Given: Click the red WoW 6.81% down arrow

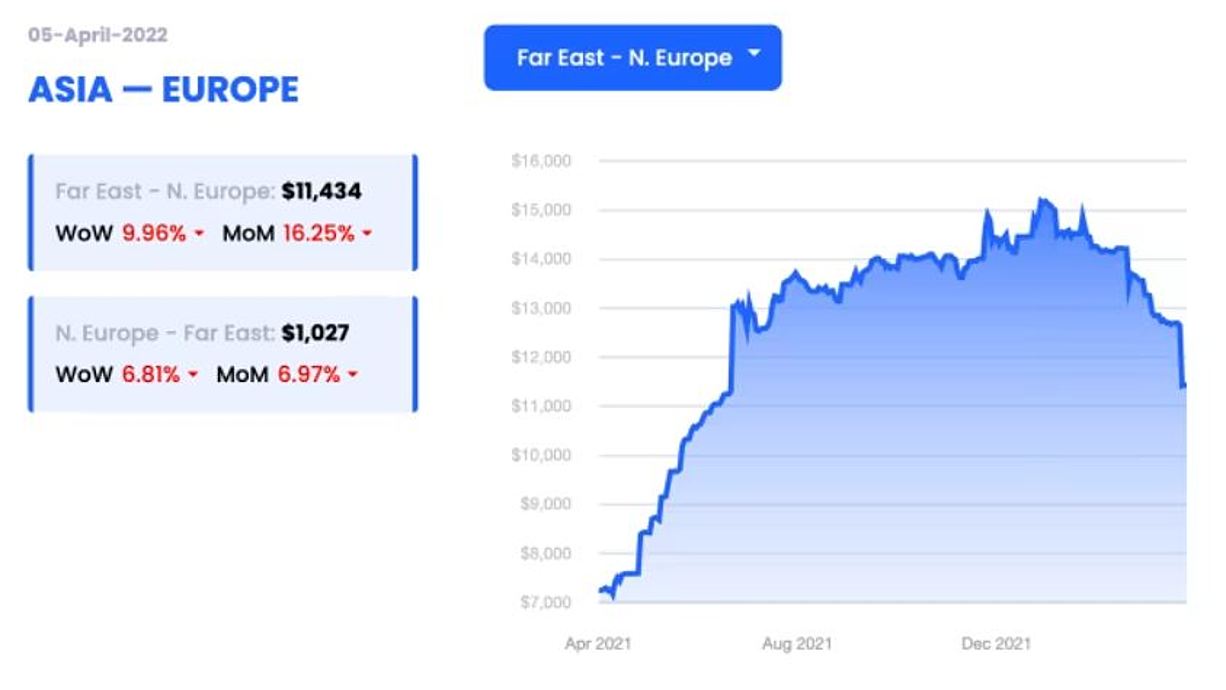Looking at the screenshot, I should pyautogui.click(x=193, y=375).
